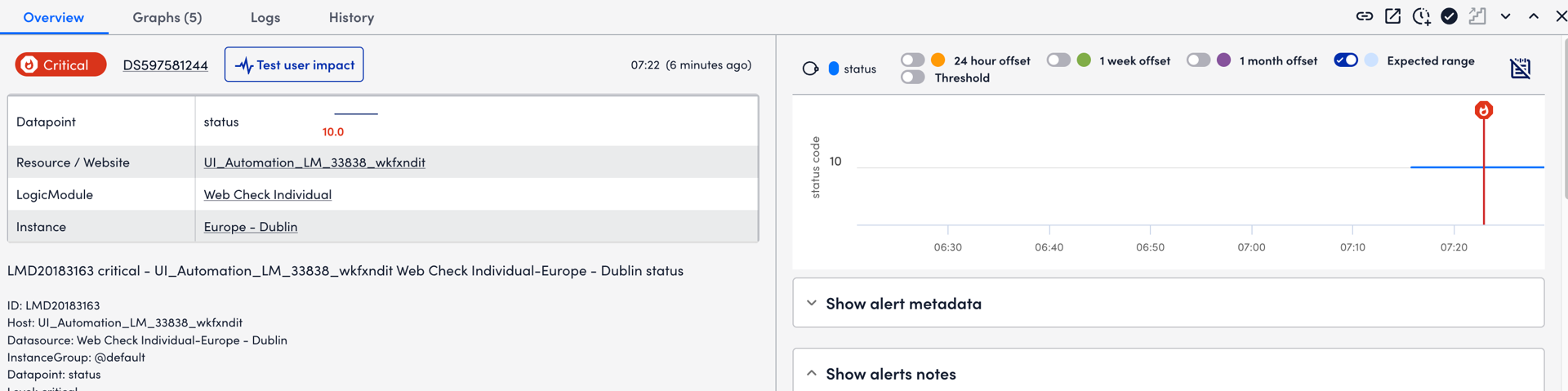Click the refresh graph circular icon
The width and height of the screenshot is (1568, 391).
pyautogui.click(x=810, y=69)
